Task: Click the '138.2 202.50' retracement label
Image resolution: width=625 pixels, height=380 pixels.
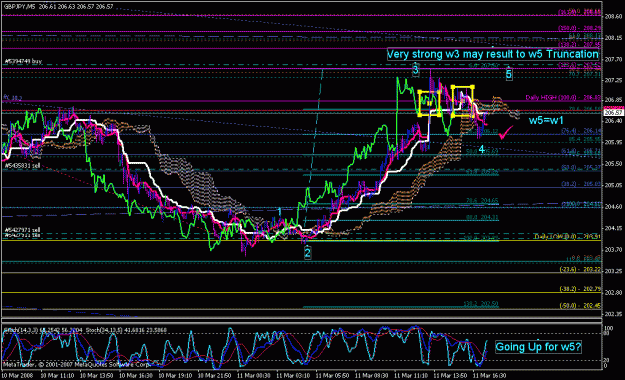Action: [x=481, y=304]
